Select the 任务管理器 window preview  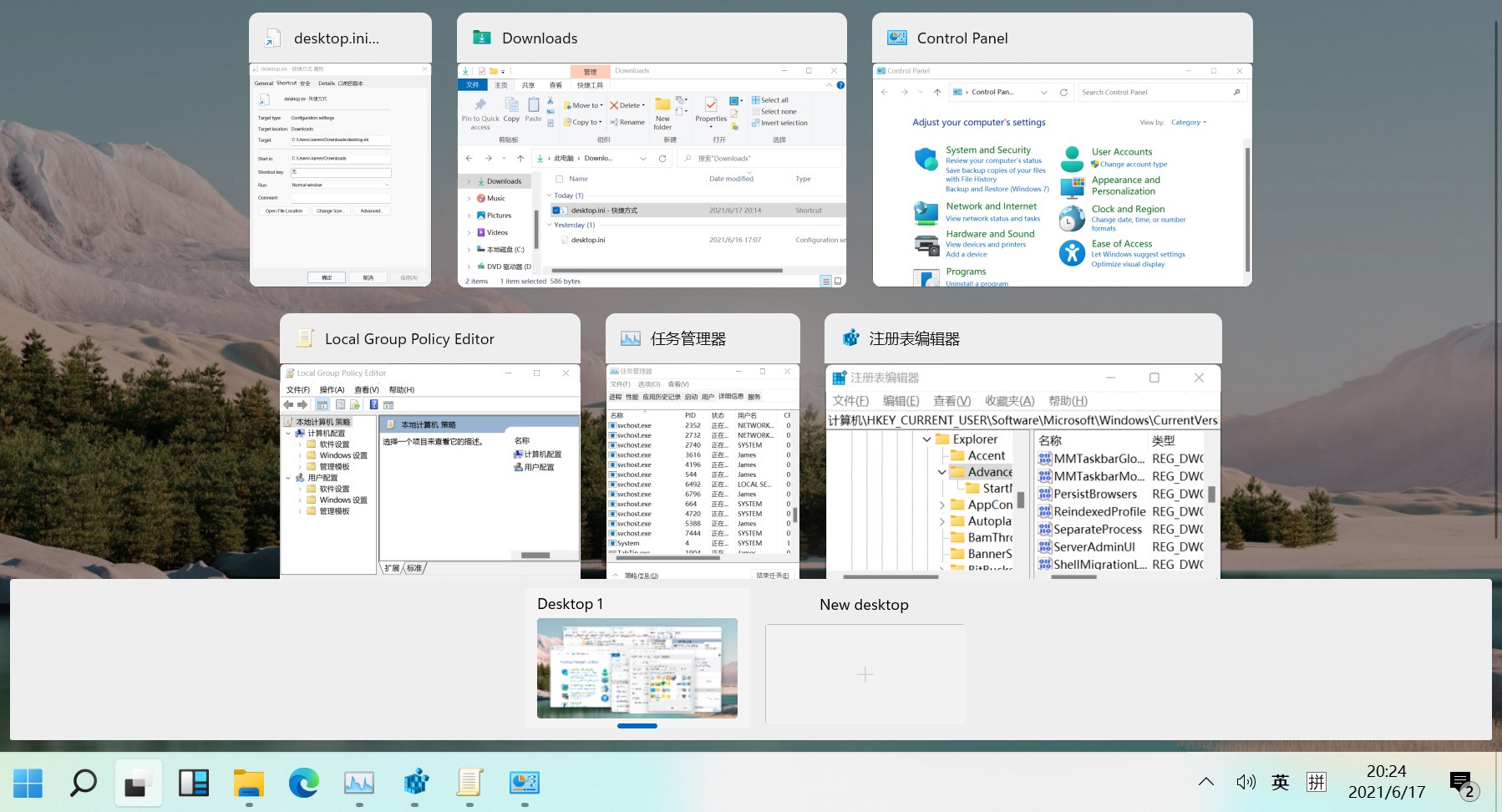pos(703,446)
